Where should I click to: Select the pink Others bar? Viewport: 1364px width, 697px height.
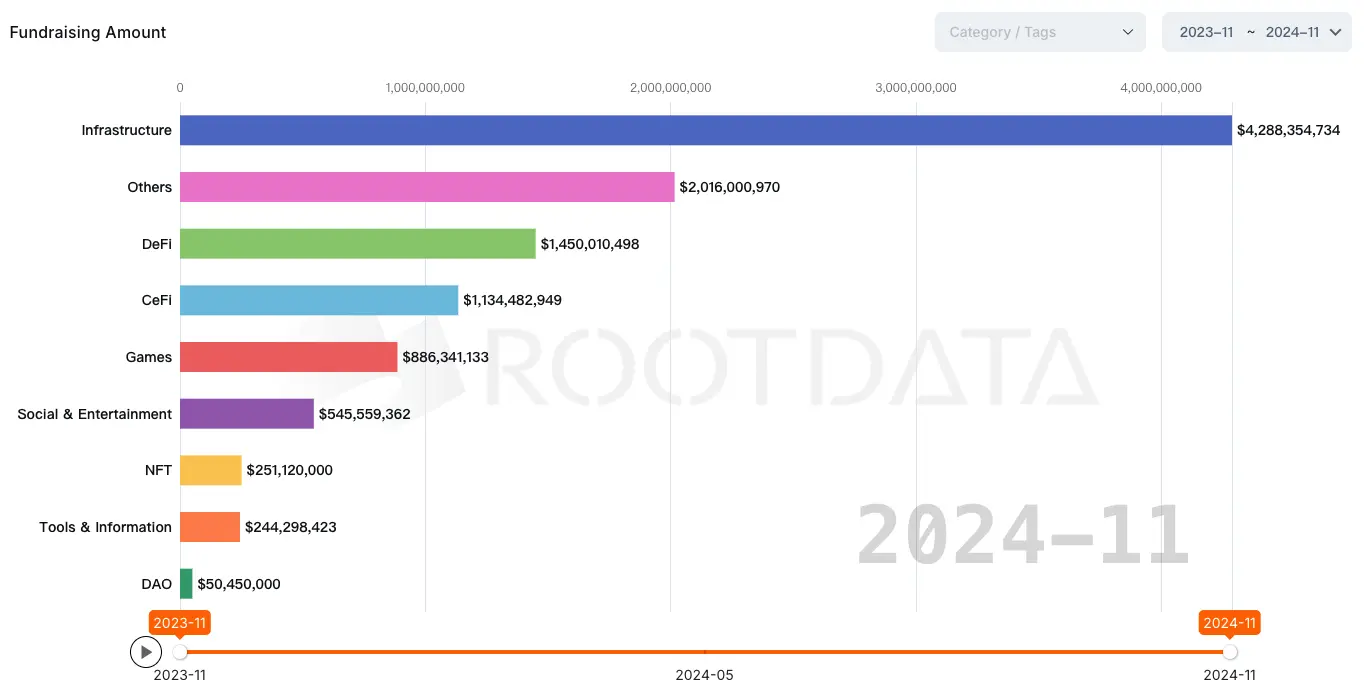tap(427, 187)
